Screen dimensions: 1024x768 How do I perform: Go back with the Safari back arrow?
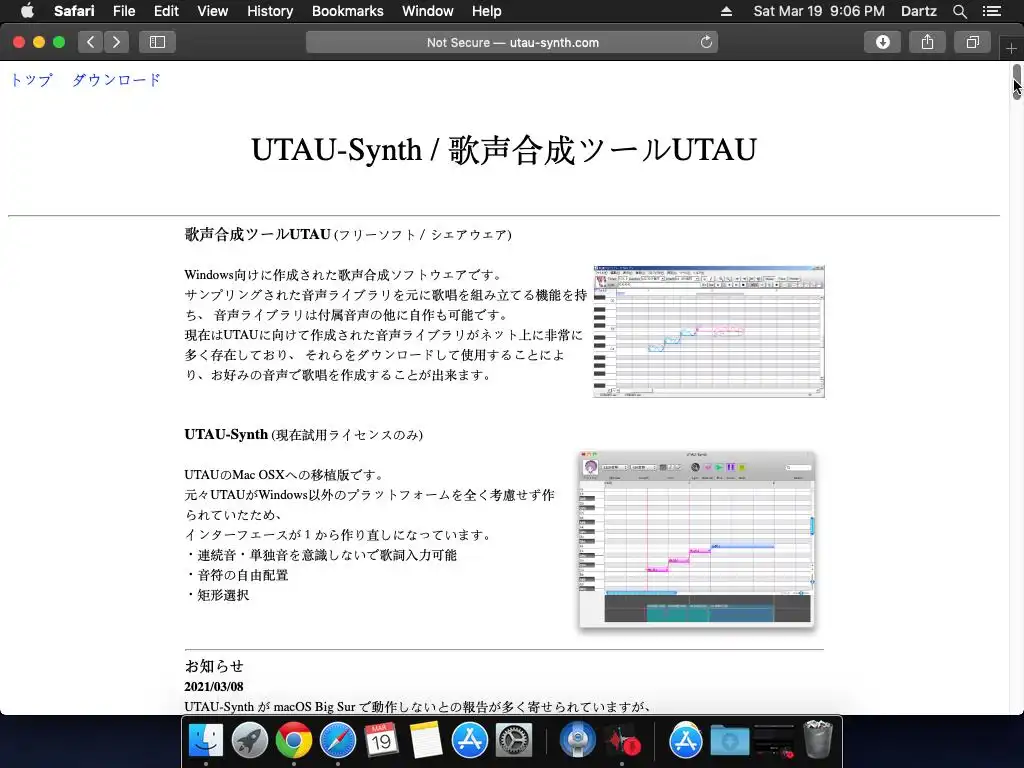pyautogui.click(x=91, y=42)
